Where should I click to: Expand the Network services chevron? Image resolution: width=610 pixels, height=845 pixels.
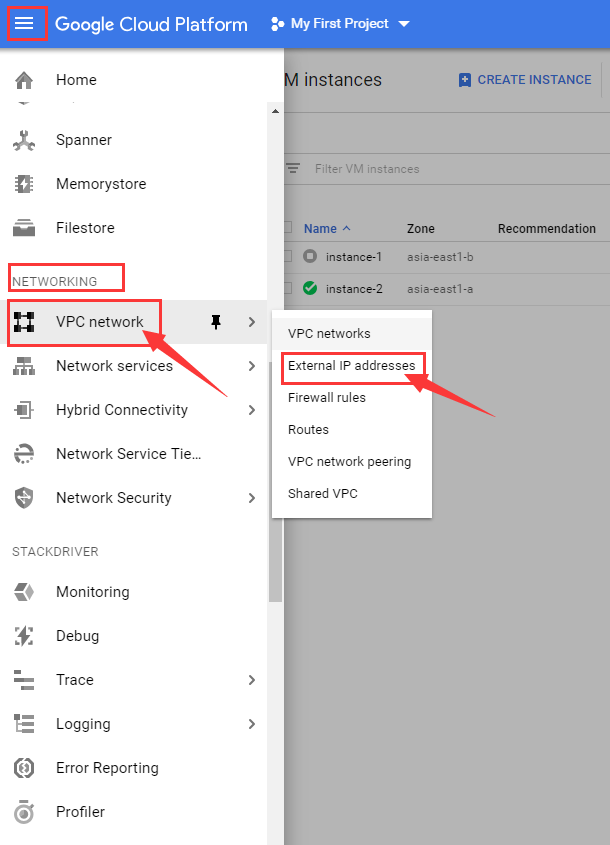[252, 366]
